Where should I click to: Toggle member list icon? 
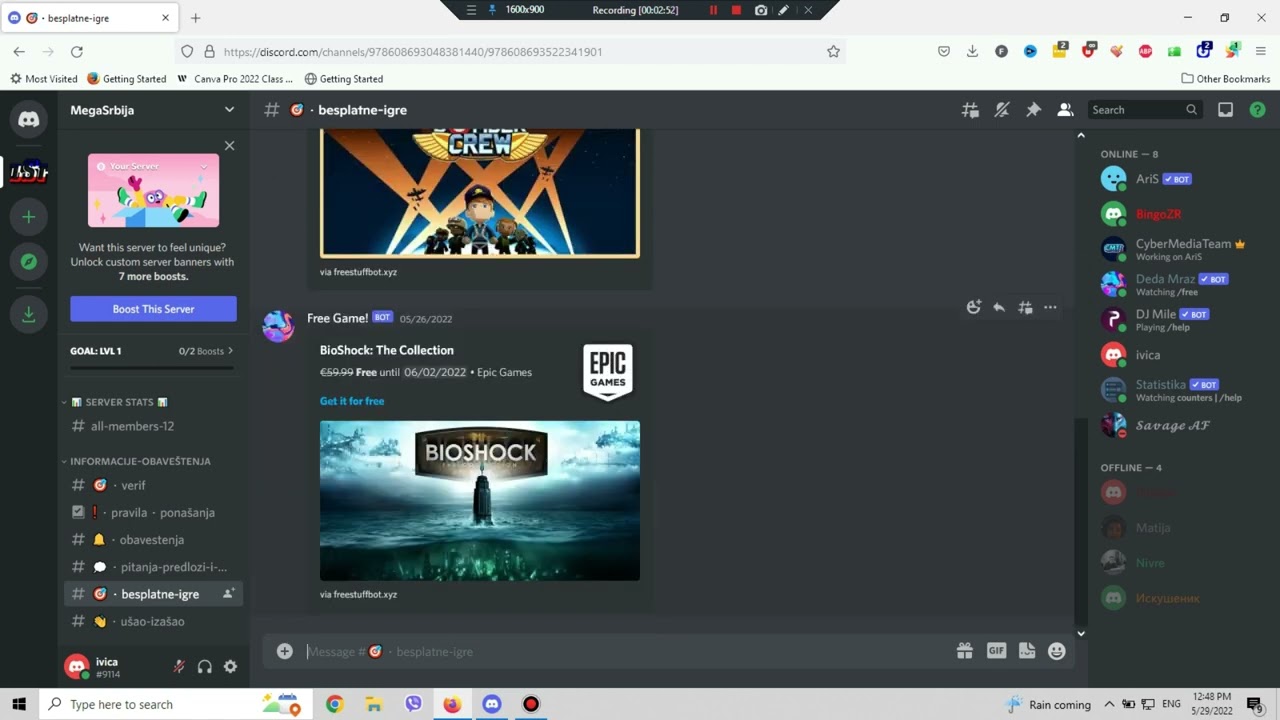click(1065, 110)
